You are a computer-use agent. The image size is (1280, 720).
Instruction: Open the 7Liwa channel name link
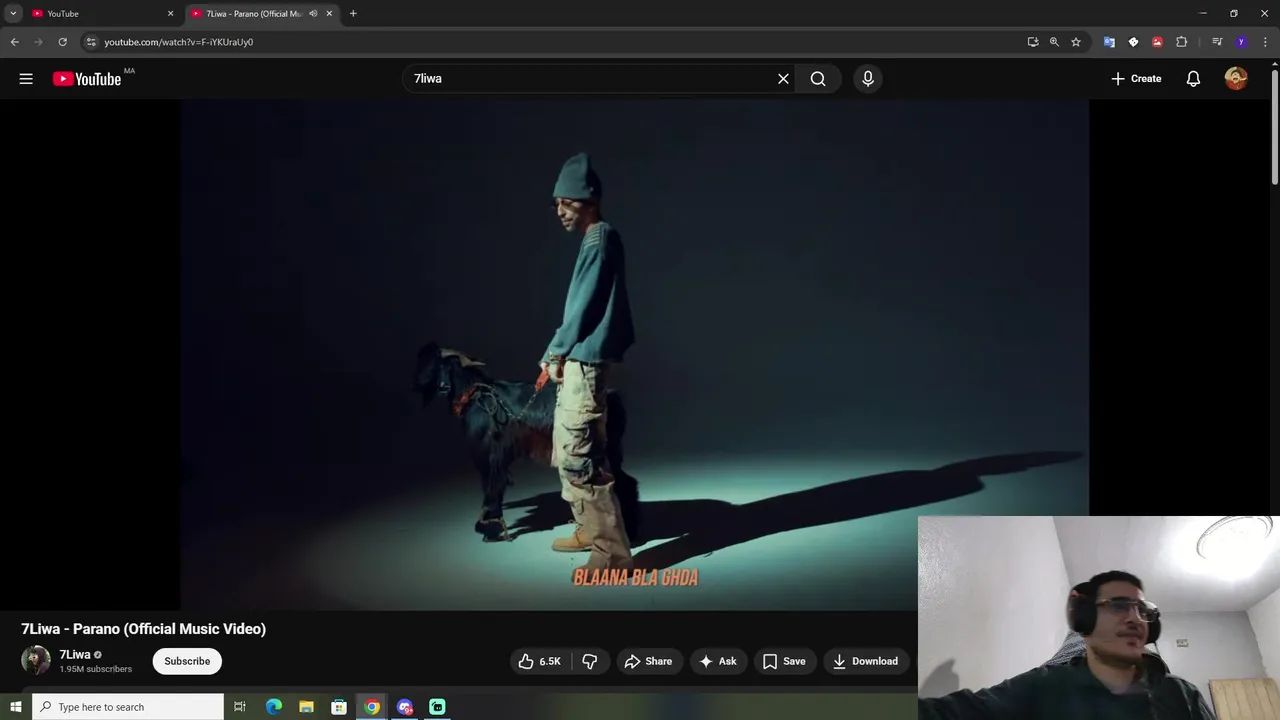[75, 655]
